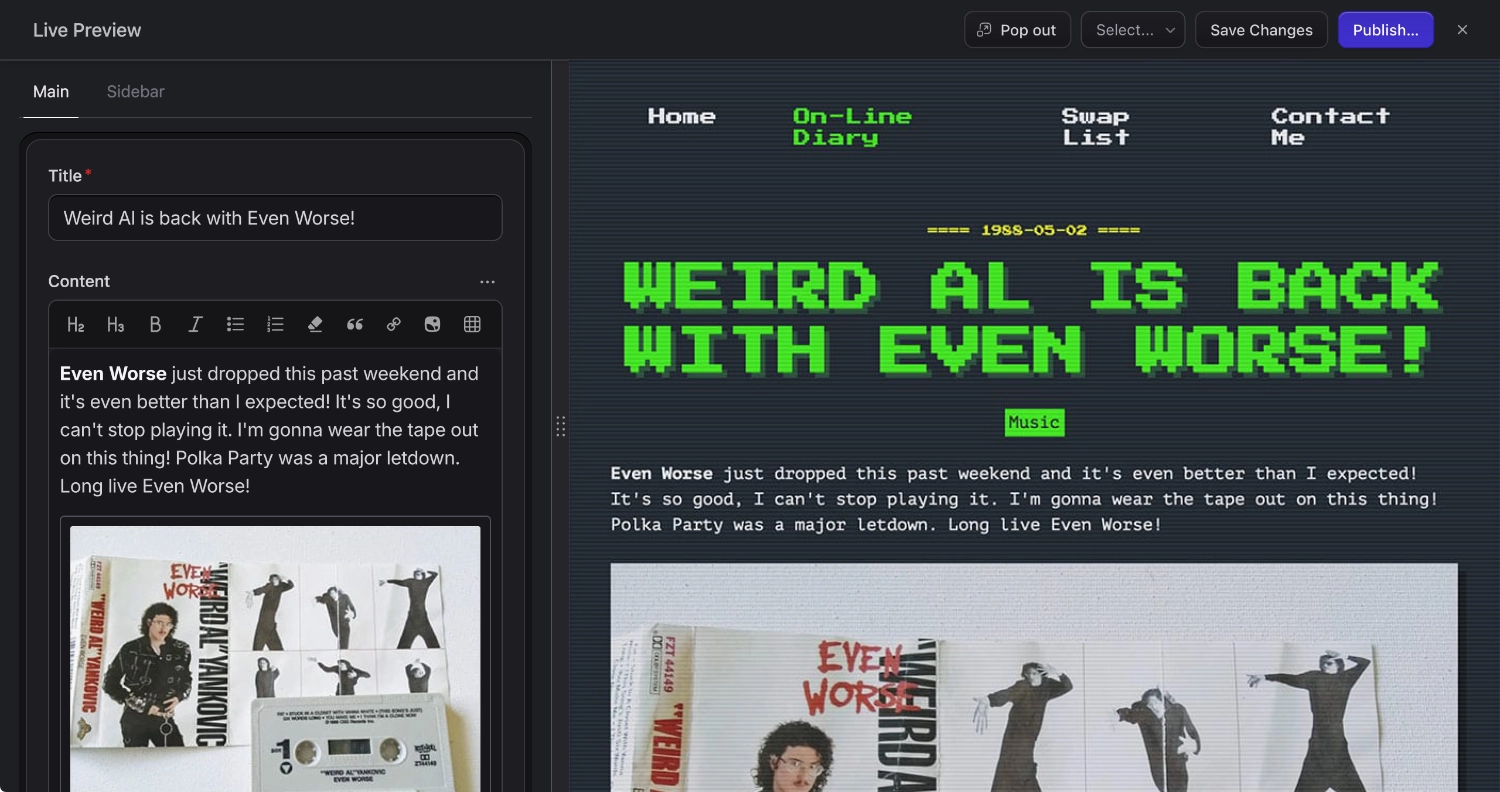Clear formatting with the eraser icon

315,324
